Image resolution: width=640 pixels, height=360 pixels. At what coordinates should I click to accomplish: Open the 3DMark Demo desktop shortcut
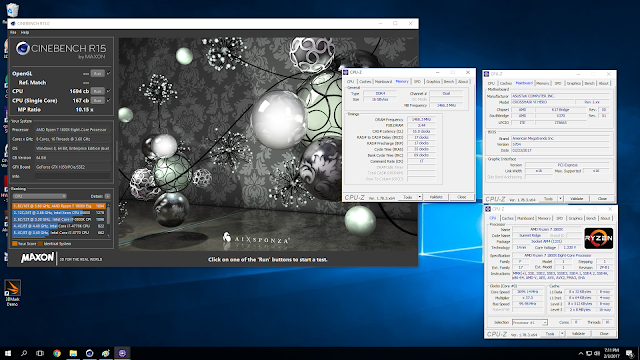[12, 293]
